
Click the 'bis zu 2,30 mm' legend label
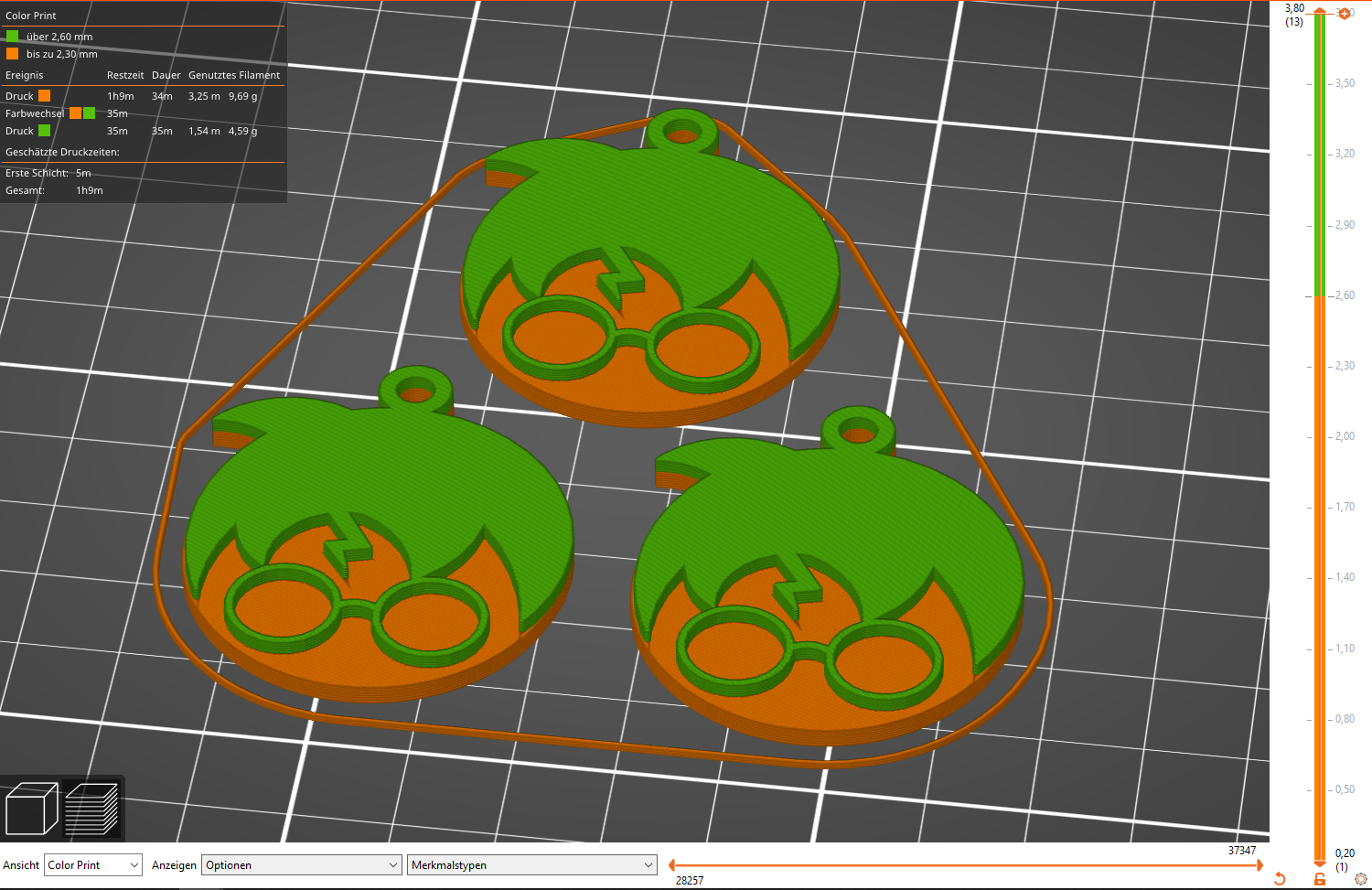point(61,54)
